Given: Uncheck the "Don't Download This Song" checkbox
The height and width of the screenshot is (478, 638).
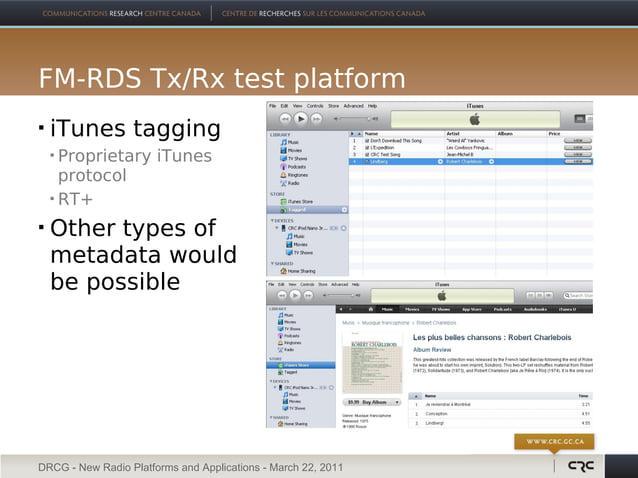Looking at the screenshot, I should coord(366,141).
